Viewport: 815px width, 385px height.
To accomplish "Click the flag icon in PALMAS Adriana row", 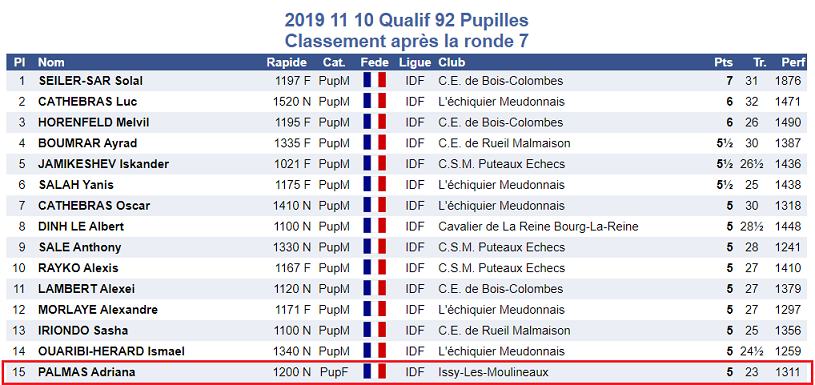I will click(x=375, y=372).
